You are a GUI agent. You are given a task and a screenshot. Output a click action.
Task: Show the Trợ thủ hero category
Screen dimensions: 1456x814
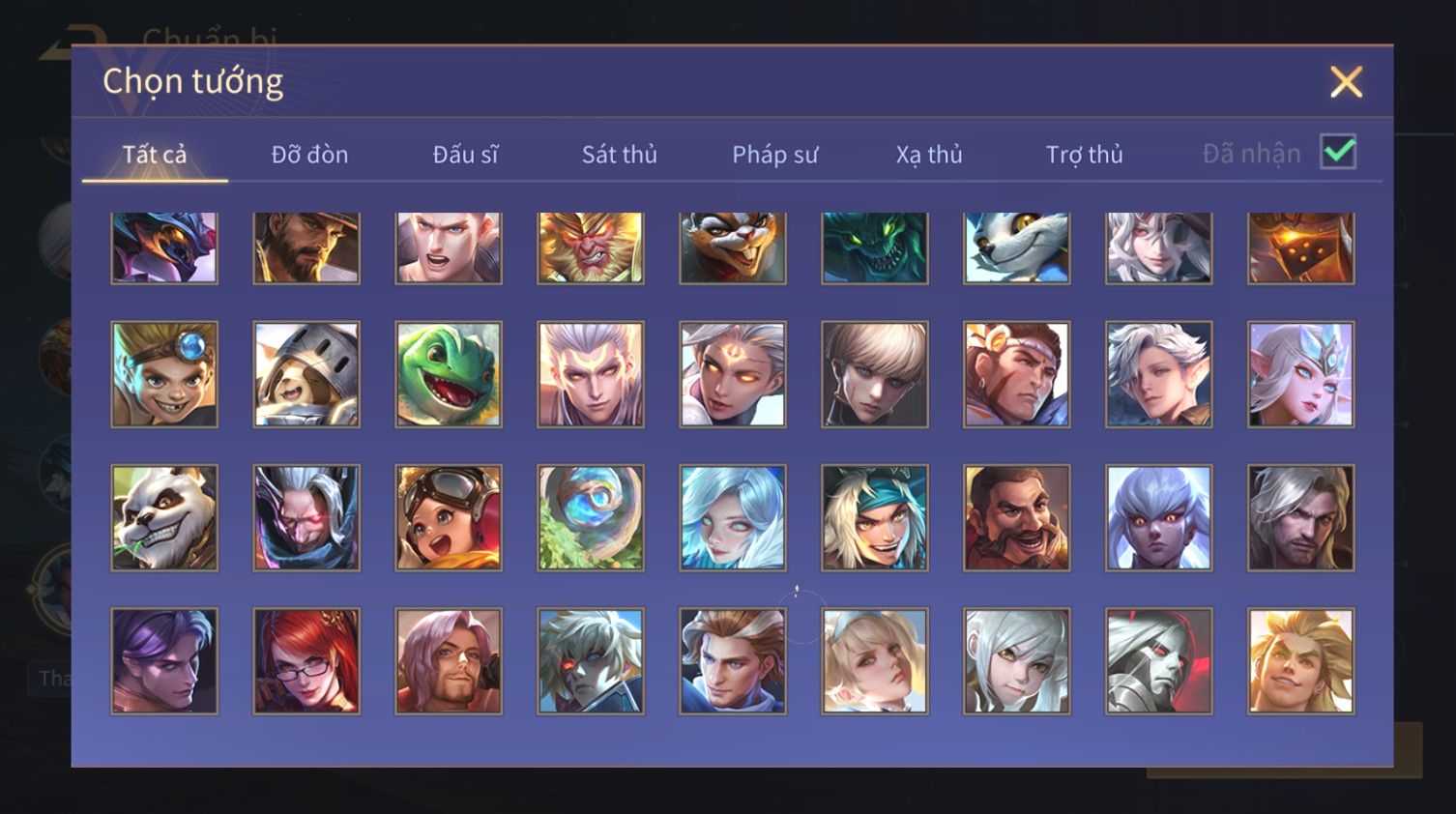click(1084, 155)
